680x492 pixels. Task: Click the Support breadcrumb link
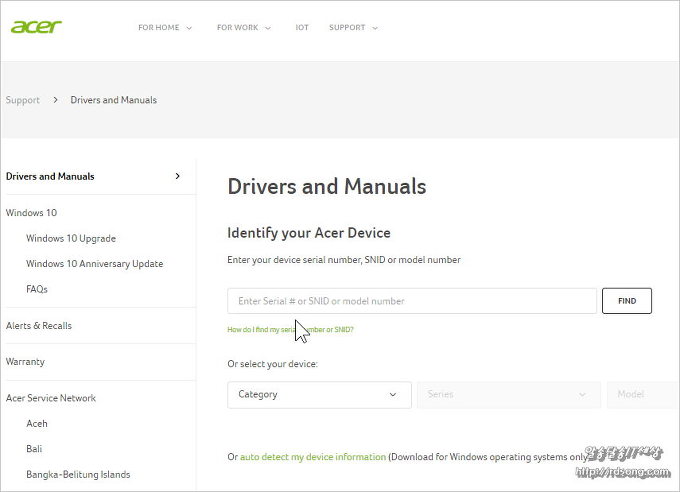coord(23,100)
